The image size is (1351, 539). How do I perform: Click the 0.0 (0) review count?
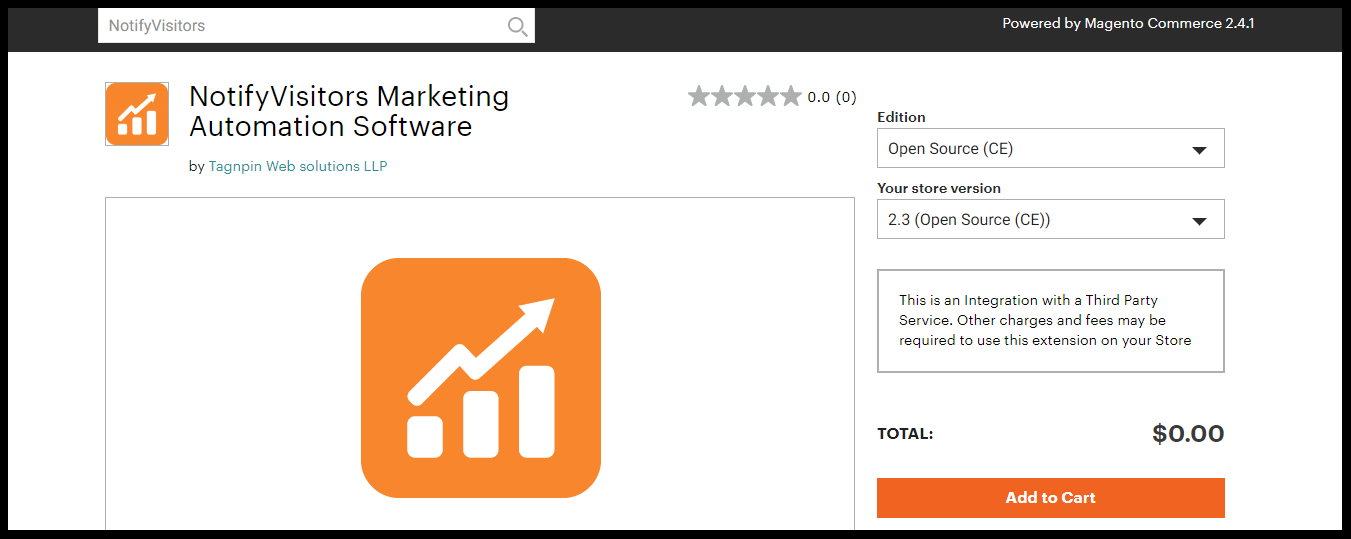[832, 97]
